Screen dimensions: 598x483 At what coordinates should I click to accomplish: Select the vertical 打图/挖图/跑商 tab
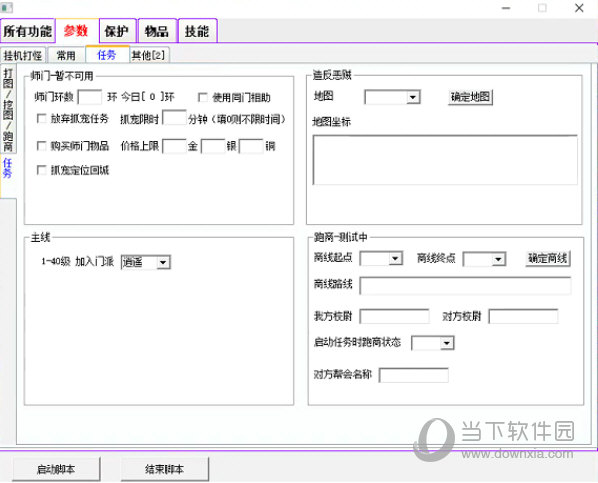[8, 109]
